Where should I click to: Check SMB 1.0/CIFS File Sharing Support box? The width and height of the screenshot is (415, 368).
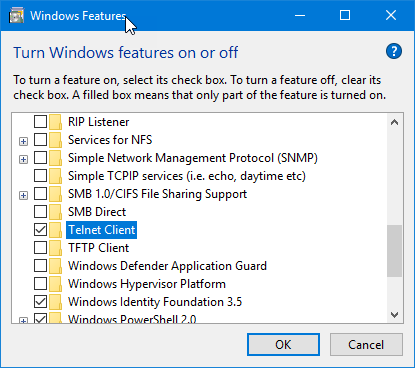click(x=40, y=194)
